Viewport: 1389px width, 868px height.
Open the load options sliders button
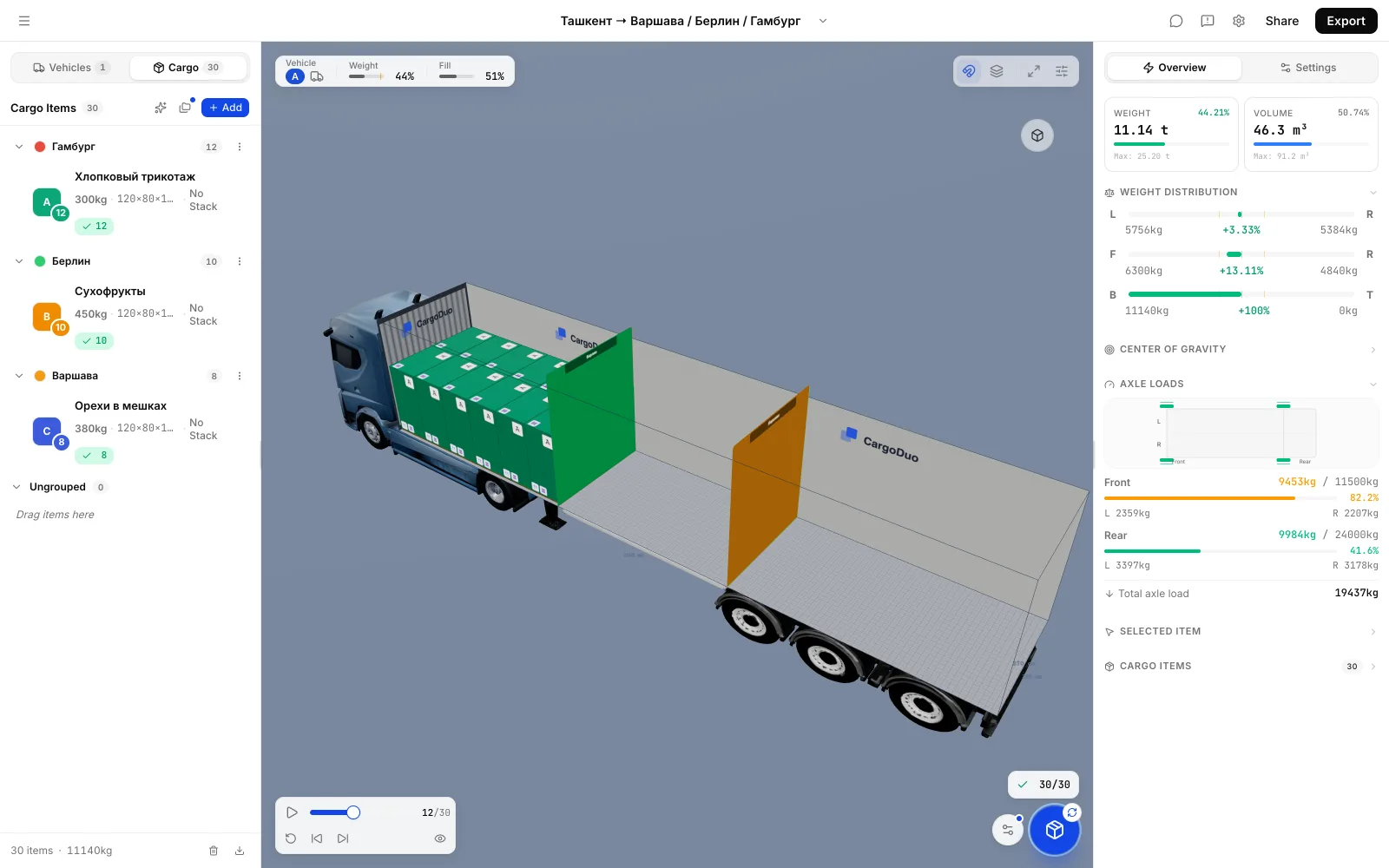click(1008, 830)
